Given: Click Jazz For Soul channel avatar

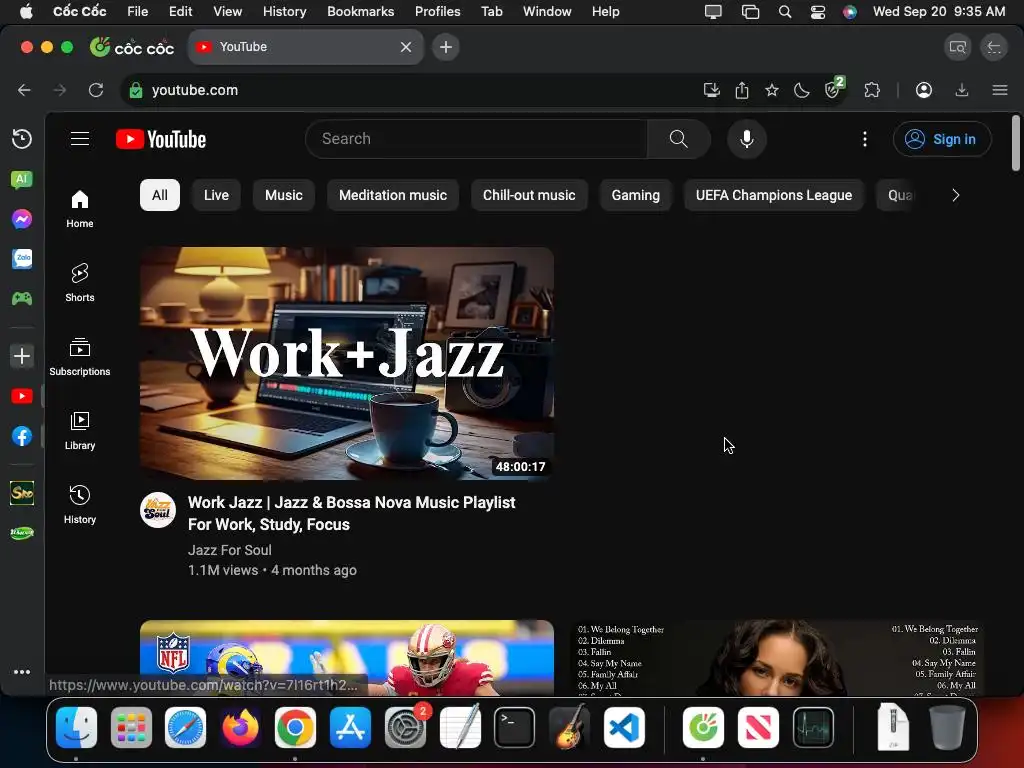Looking at the screenshot, I should 158,510.
